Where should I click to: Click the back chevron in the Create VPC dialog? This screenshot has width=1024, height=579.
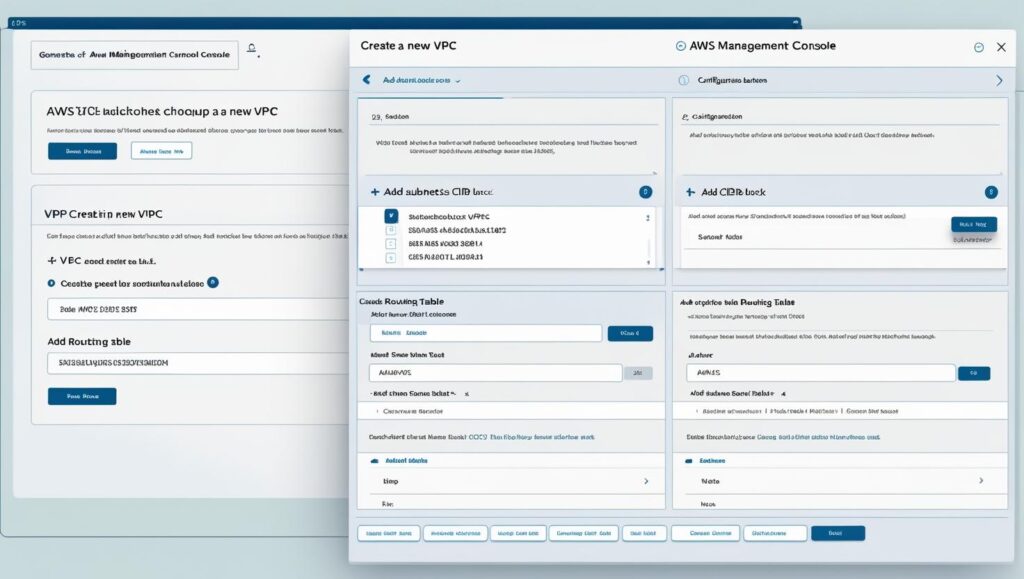[366, 80]
